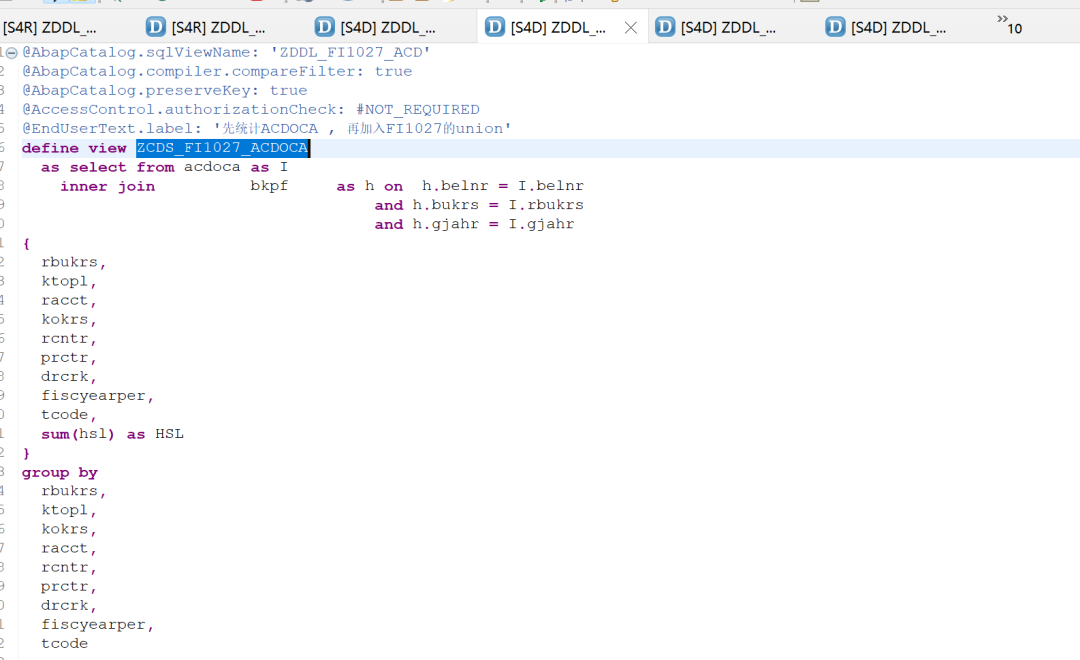Click rcntr in the group by clause
The image size is (1080, 660).
pyautogui.click(x=65, y=568)
